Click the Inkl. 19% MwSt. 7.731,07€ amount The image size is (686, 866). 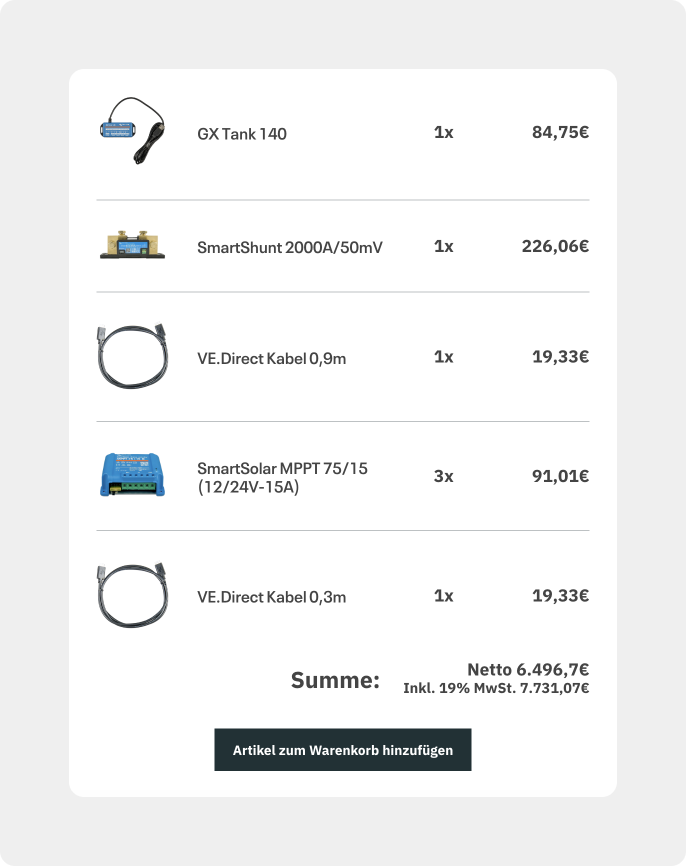pyautogui.click(x=495, y=688)
